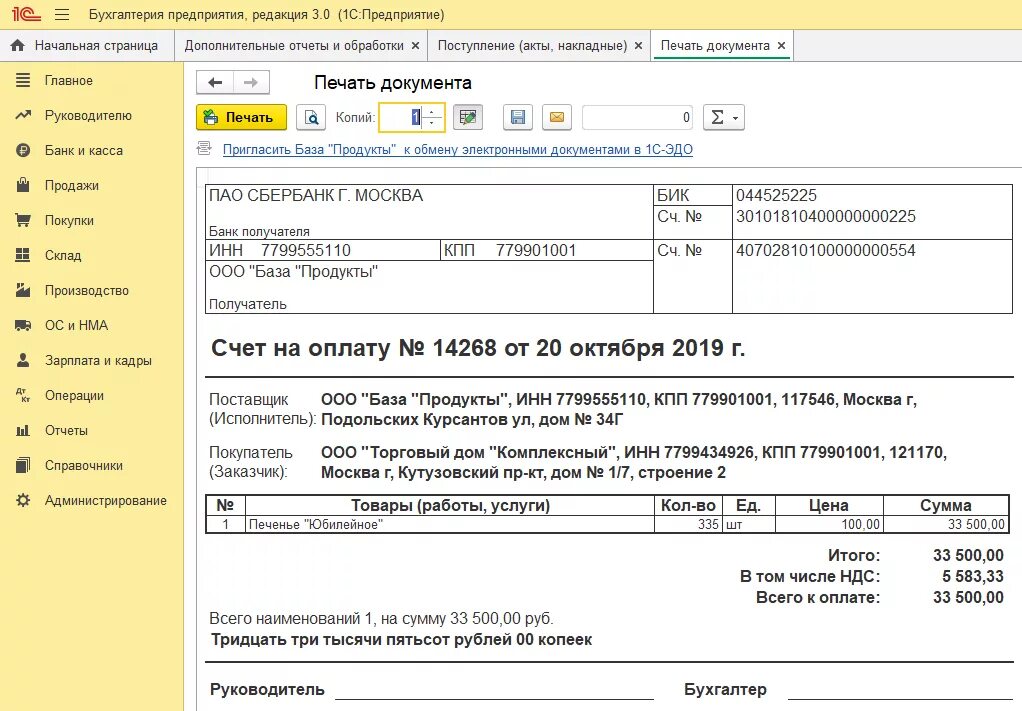1022x711 pixels.
Task: Open the hamburger main menu
Action: point(62,14)
